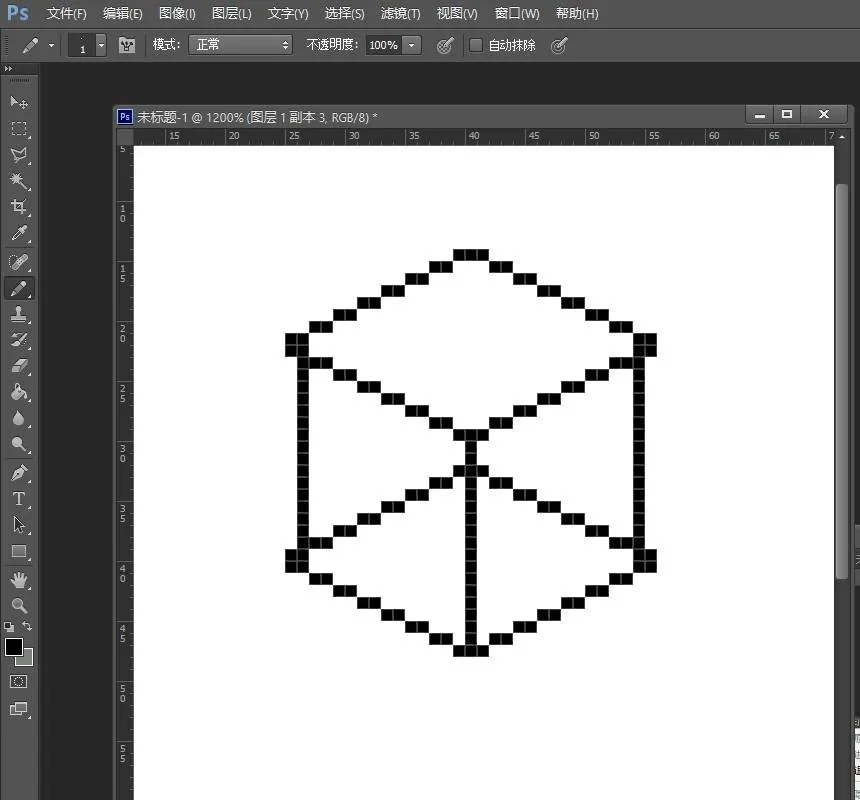The image size is (860, 800).
Task: Toggle the brush panel button
Action: [x=127, y=45]
